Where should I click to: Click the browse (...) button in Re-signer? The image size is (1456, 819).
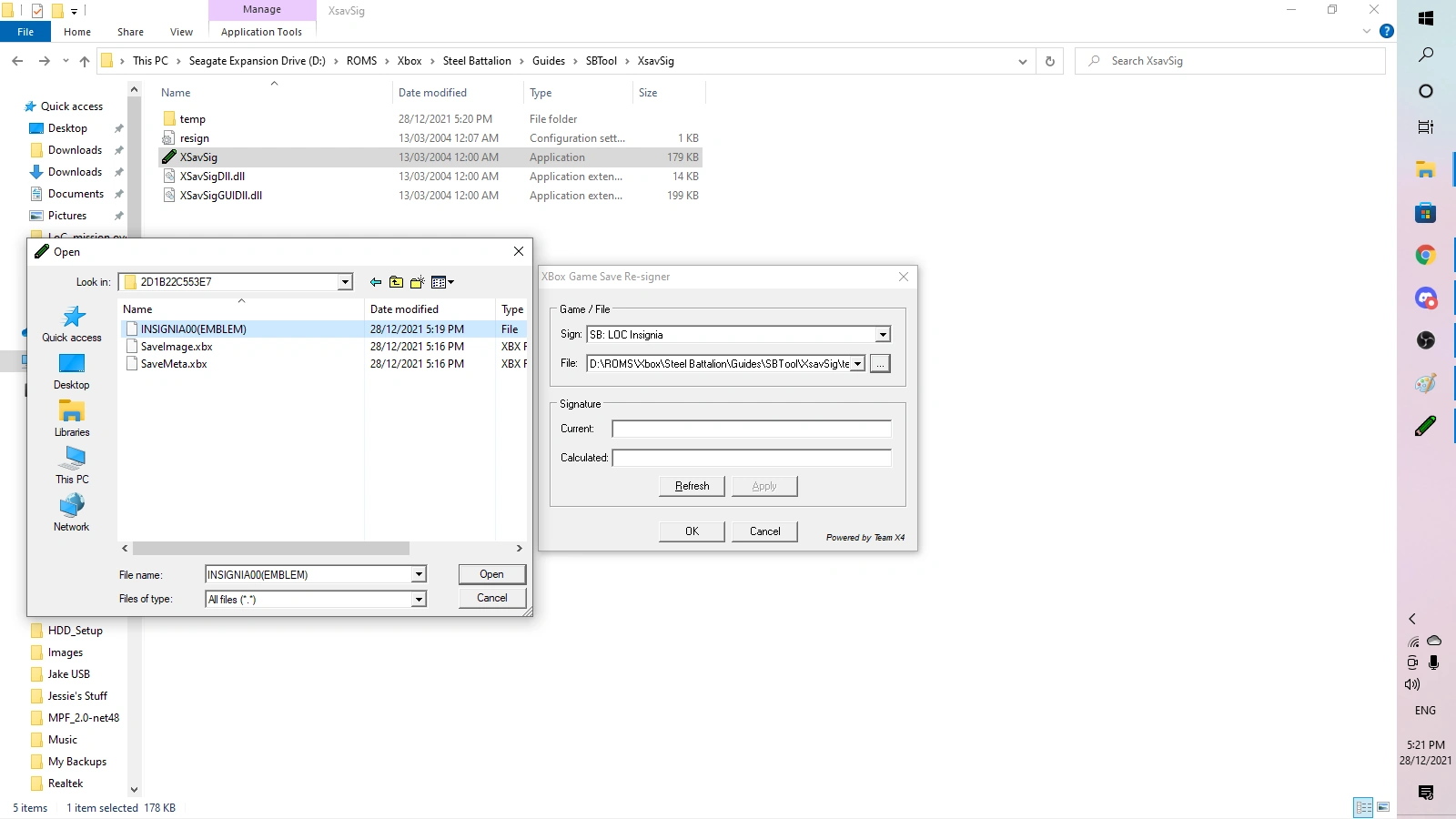[x=880, y=364]
